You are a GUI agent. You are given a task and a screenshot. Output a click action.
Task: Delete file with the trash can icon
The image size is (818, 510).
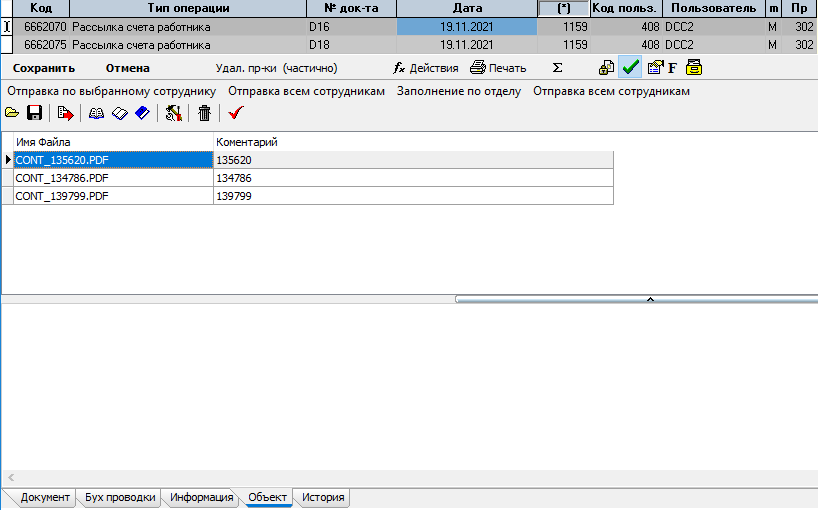(204, 113)
